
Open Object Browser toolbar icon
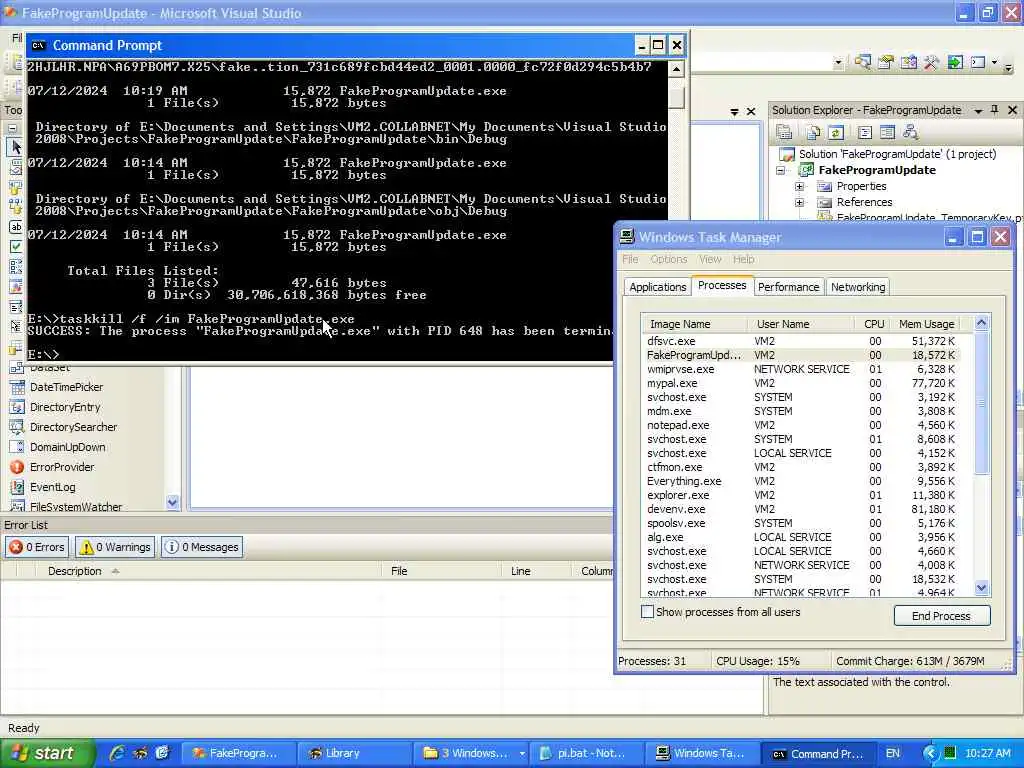(908, 63)
